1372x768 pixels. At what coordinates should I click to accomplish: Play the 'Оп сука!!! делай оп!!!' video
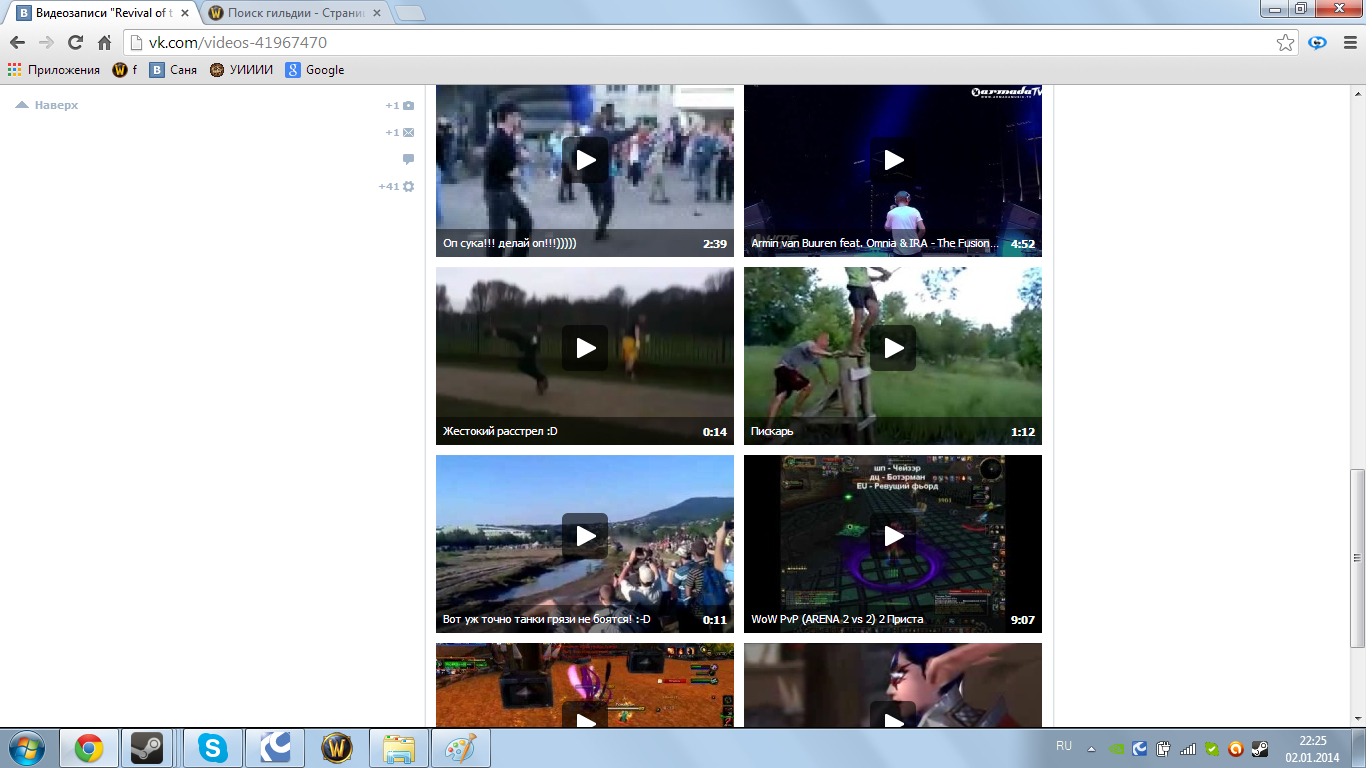[585, 160]
